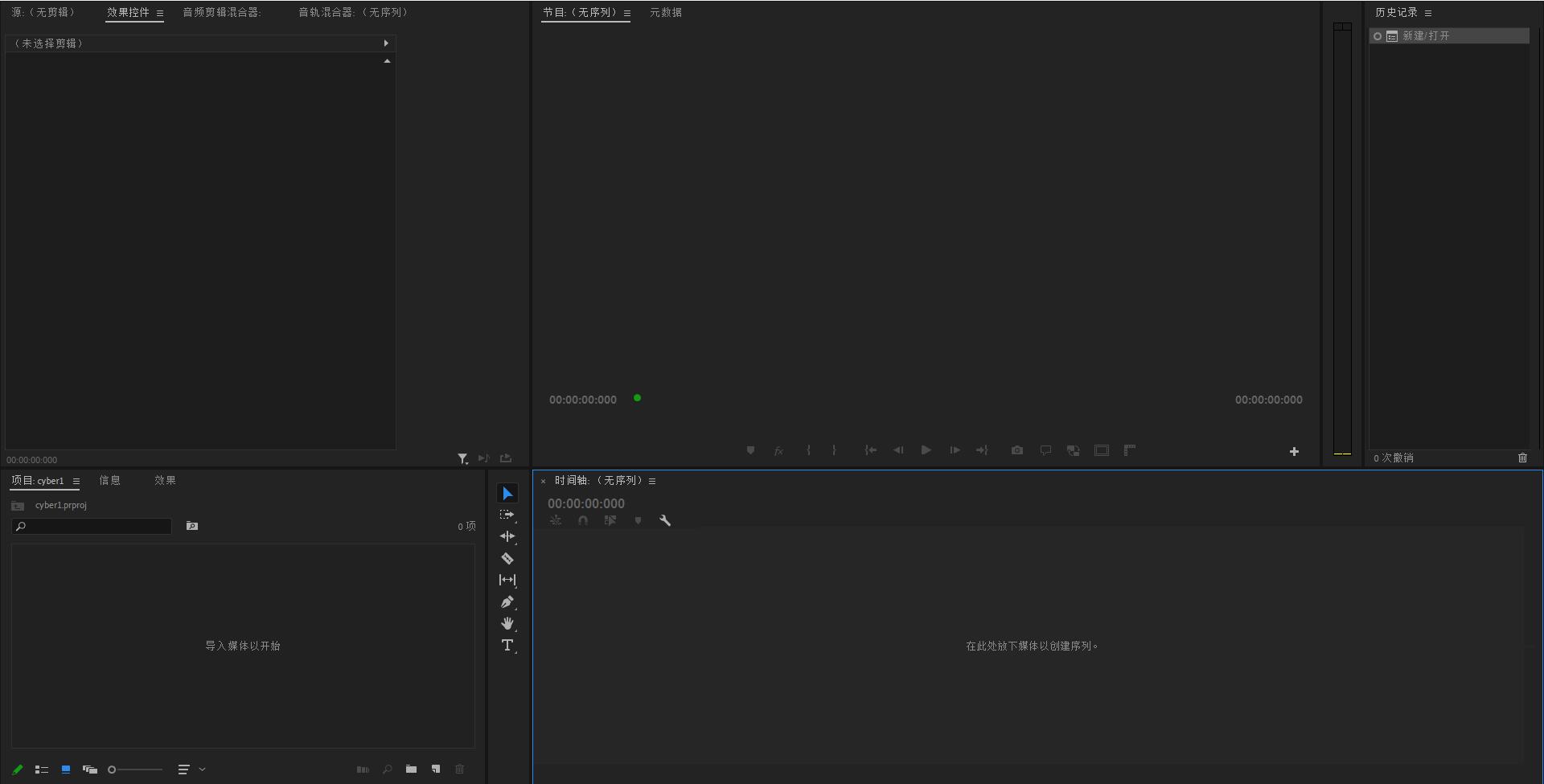Click the play-audio-only icon in Effect Controls

(x=483, y=458)
